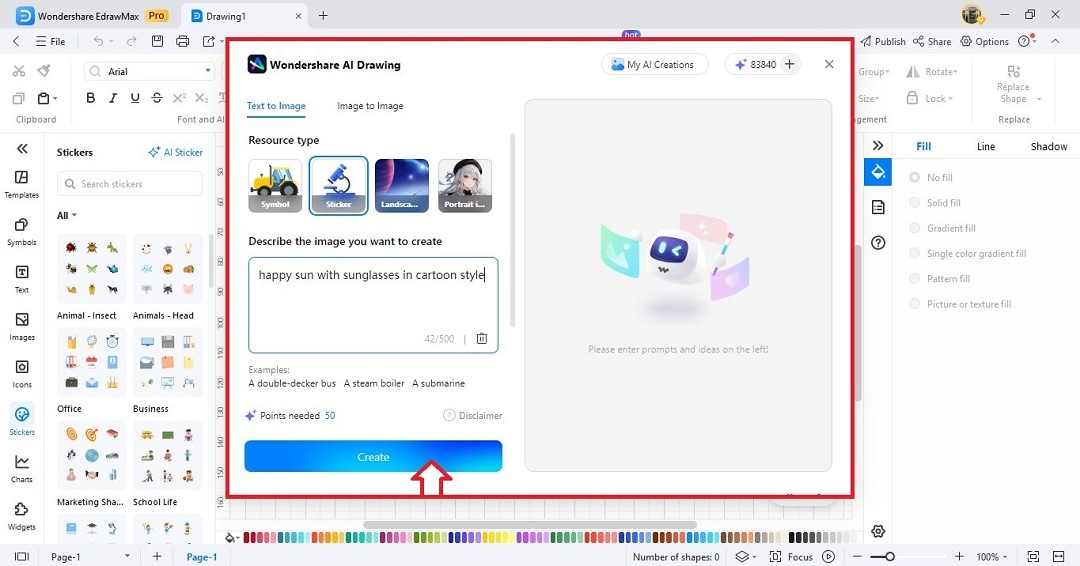Screen dimensions: 1080x566
Task: Clear prompt with trash icon
Action: [482, 338]
